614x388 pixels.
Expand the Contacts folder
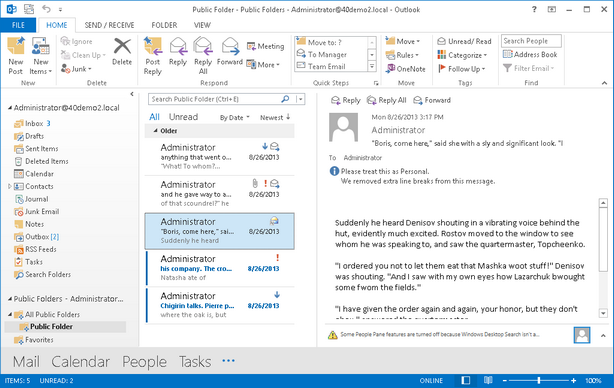coord(10,186)
